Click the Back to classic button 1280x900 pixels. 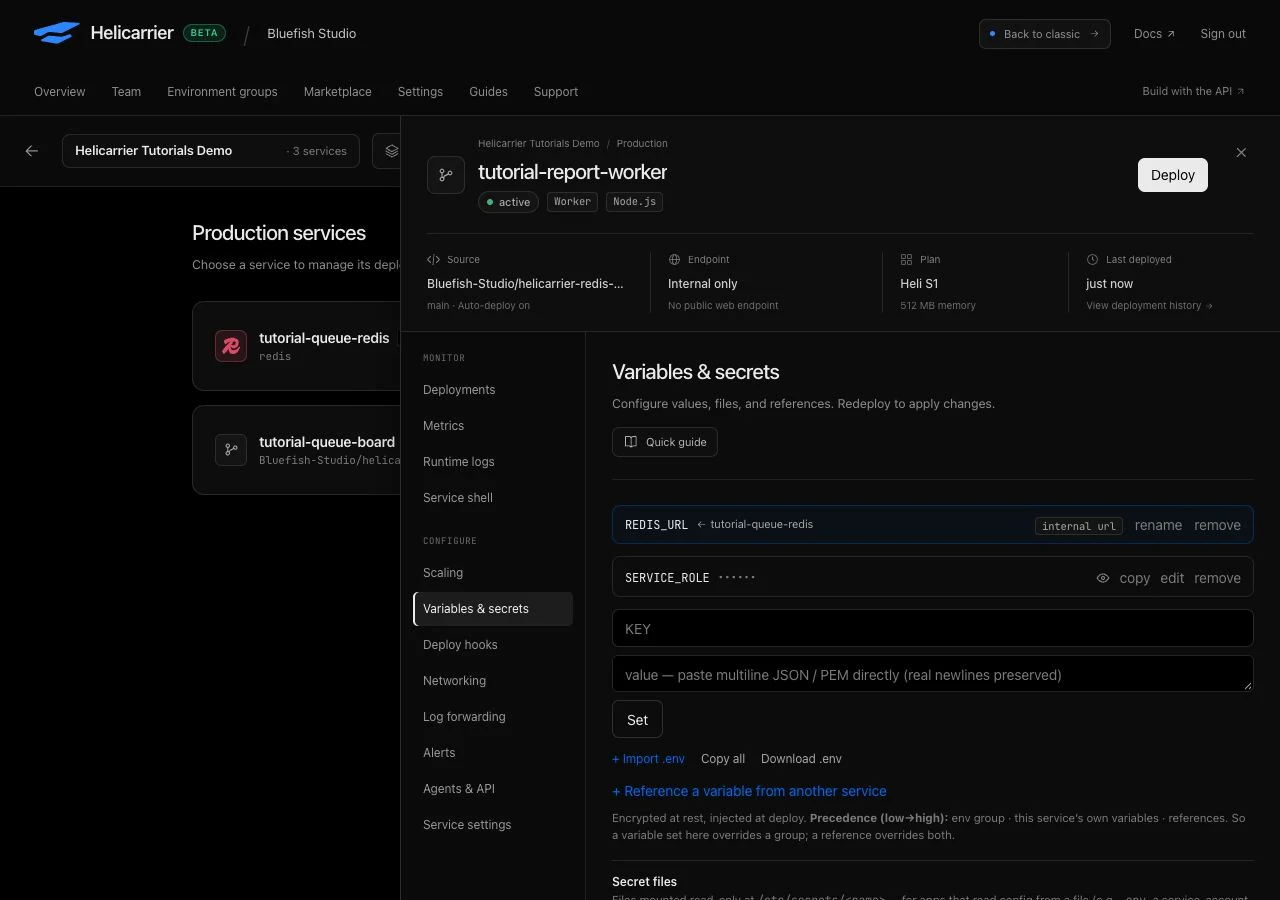click(x=1045, y=34)
